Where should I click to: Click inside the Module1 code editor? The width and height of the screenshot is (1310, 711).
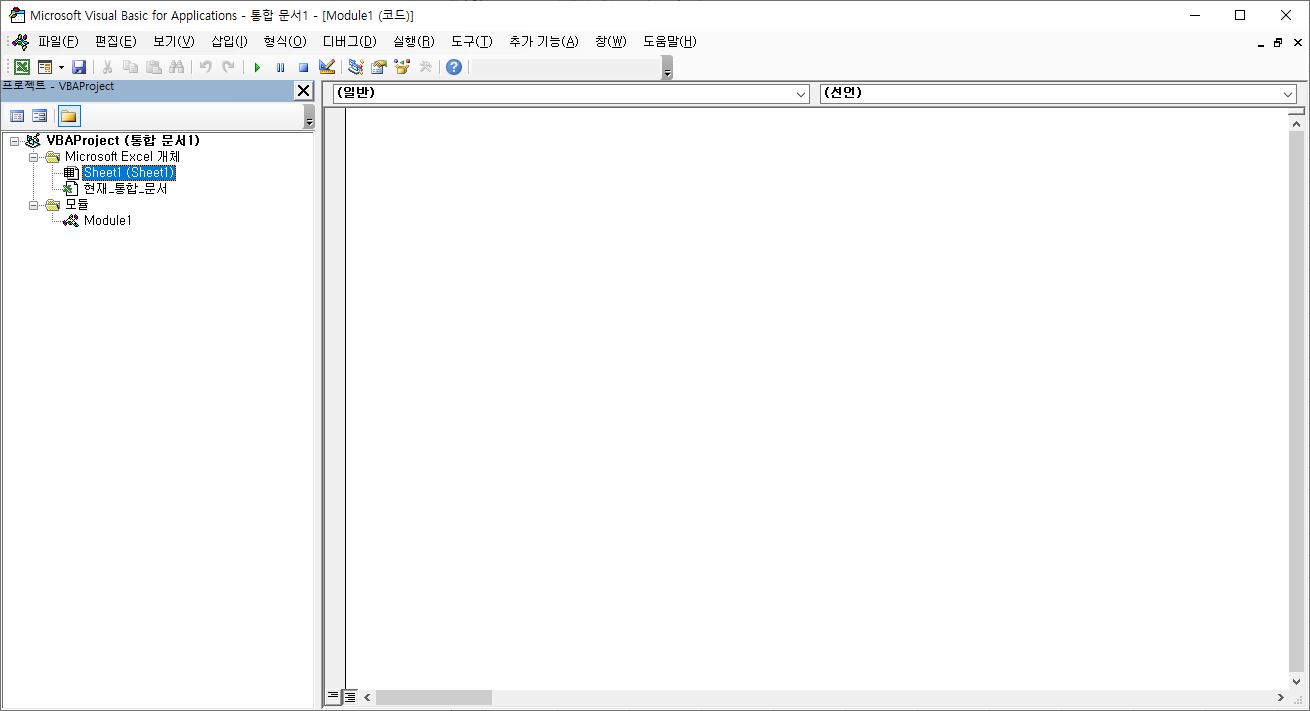click(817, 398)
